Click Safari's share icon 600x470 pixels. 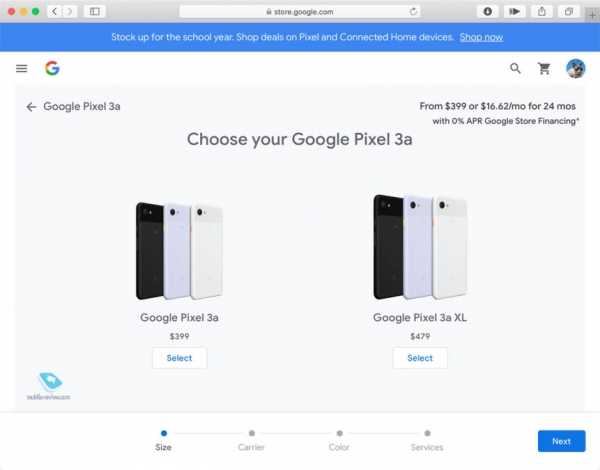pos(542,11)
